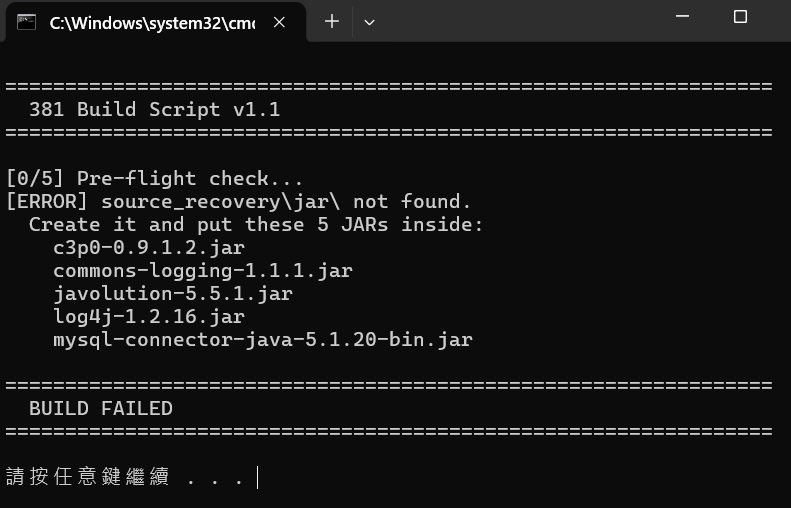
Task: Click the [ERROR] source_recovery\jar\ not found line
Action: pyautogui.click(x=239, y=201)
